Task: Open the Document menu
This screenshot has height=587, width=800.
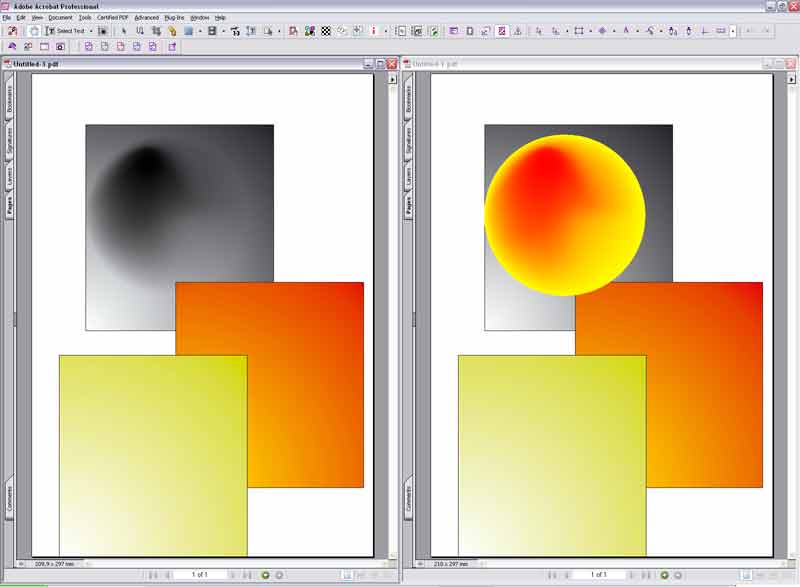Action: [60, 18]
